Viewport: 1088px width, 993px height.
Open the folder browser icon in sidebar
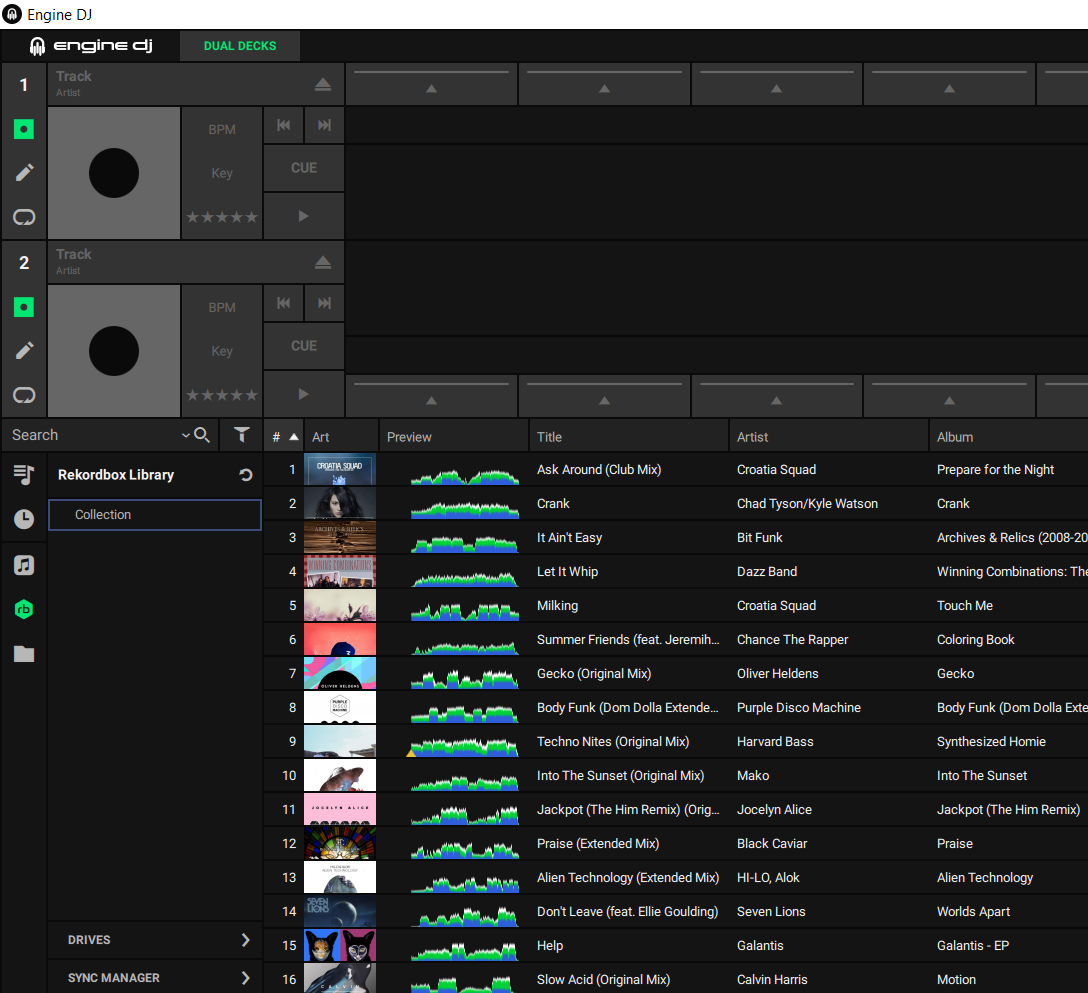(x=24, y=654)
